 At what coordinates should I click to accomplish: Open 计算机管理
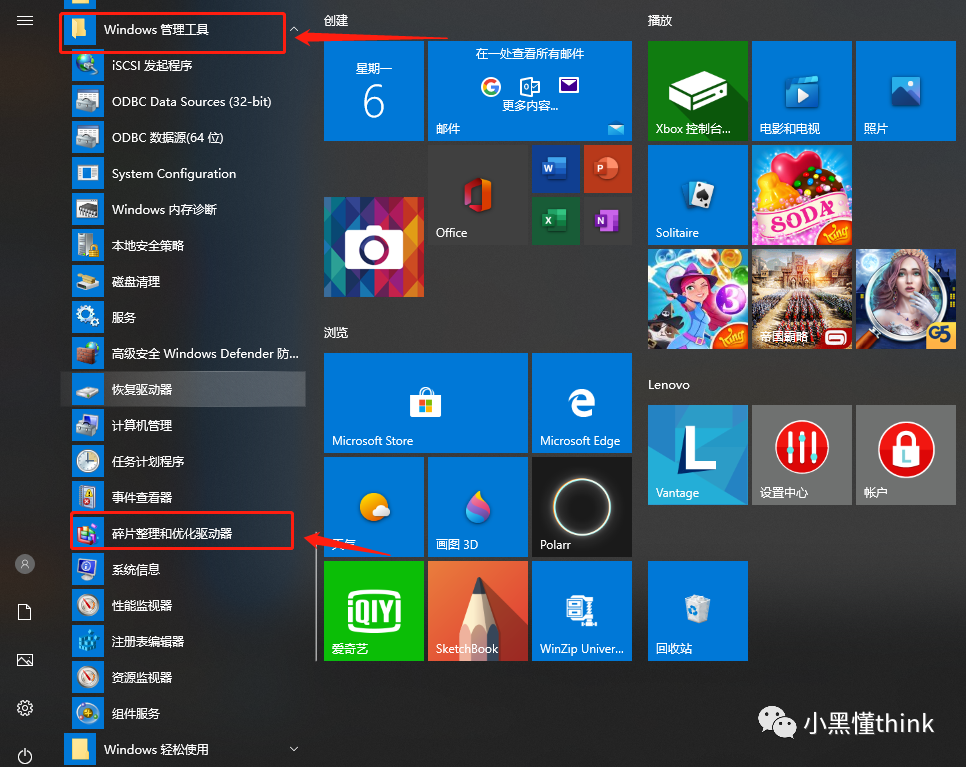184,426
